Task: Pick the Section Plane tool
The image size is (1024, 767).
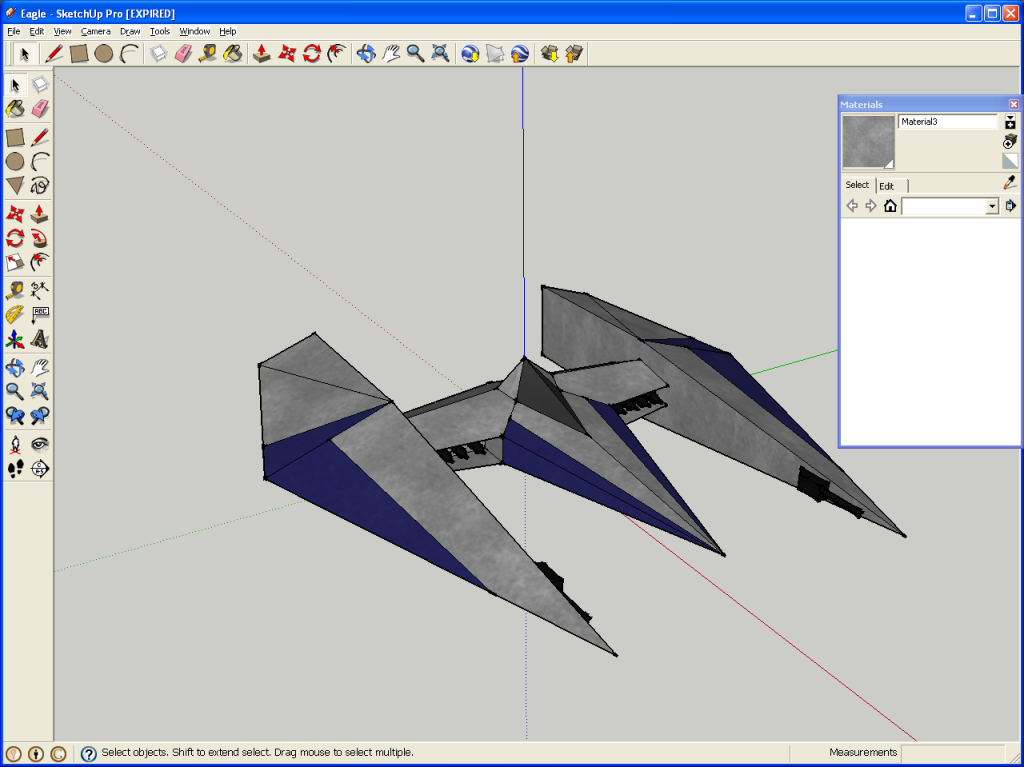Action: (x=40, y=468)
